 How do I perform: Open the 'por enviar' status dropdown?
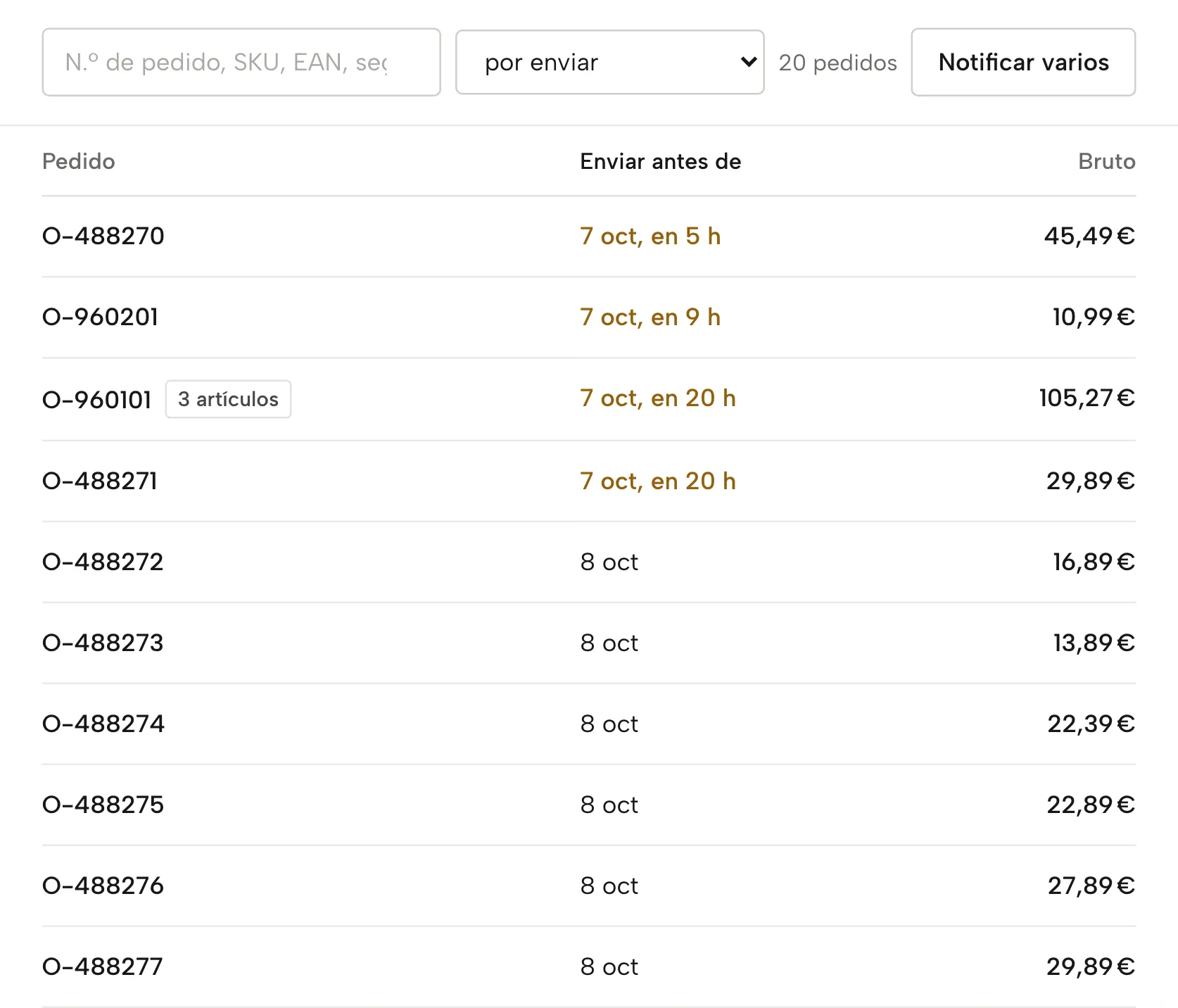click(609, 62)
